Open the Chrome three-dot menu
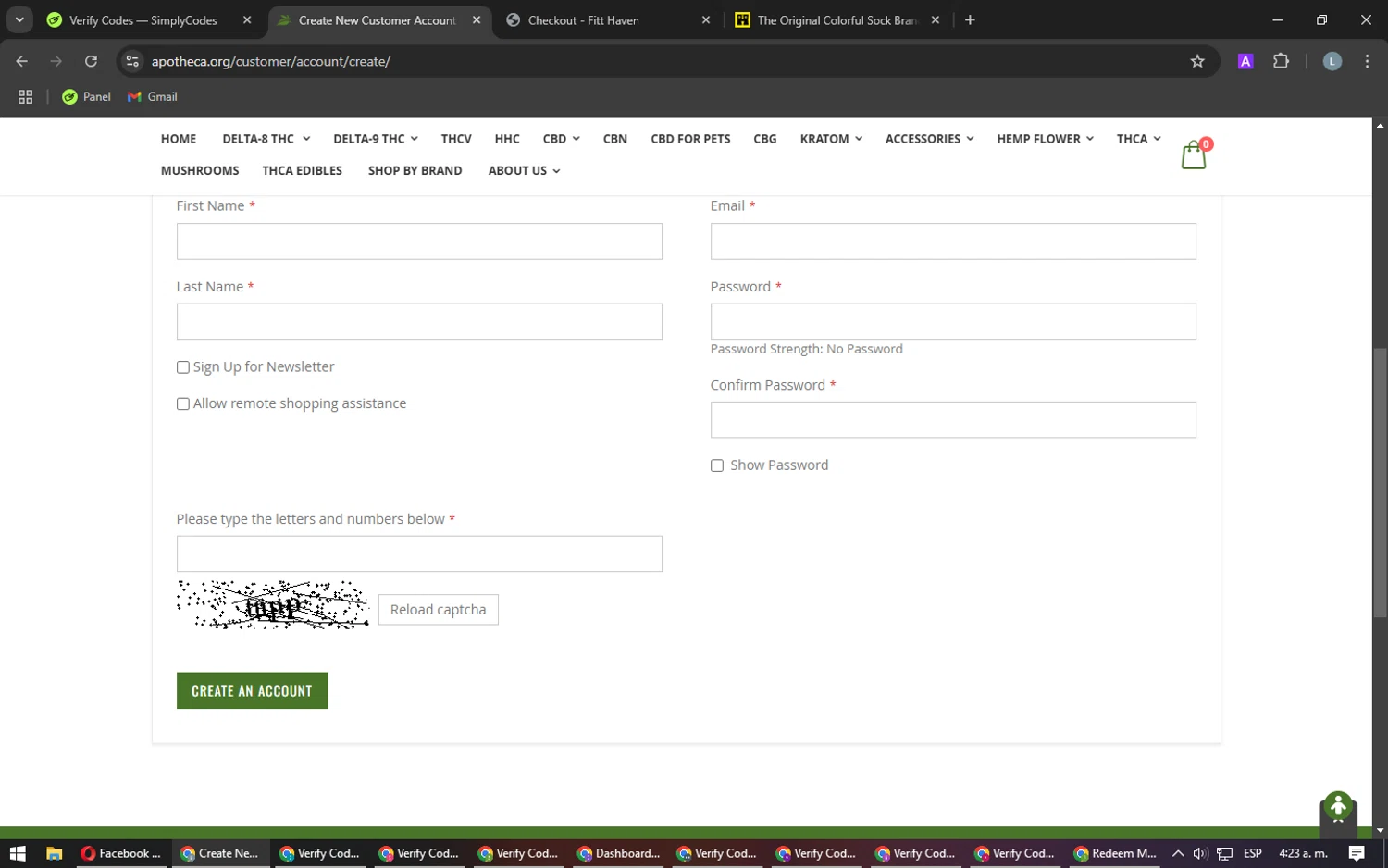The height and width of the screenshot is (868, 1388). tap(1367, 61)
